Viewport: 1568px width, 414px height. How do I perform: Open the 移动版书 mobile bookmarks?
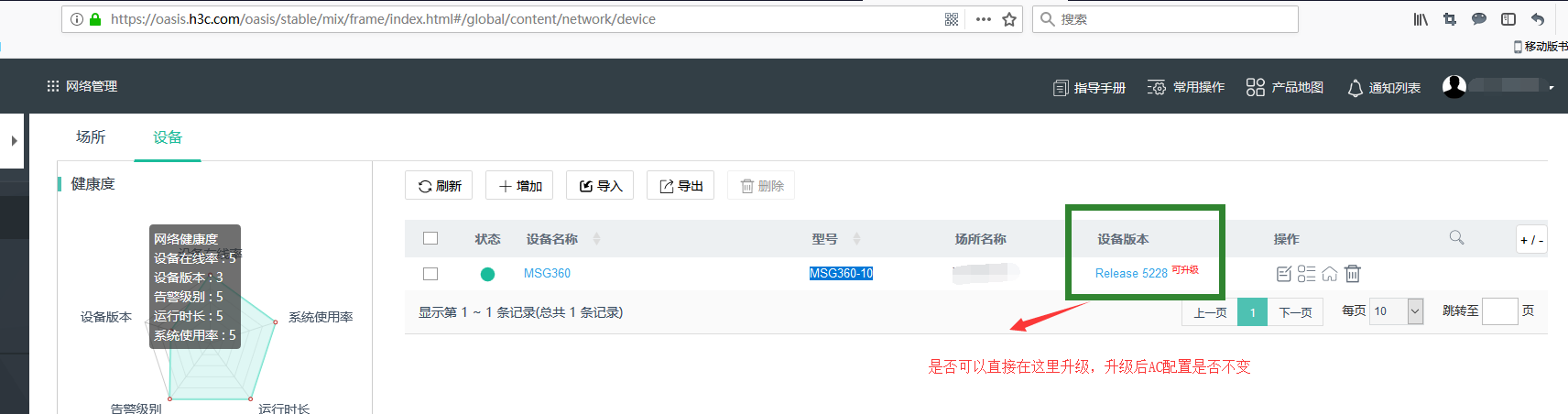coord(1541,46)
